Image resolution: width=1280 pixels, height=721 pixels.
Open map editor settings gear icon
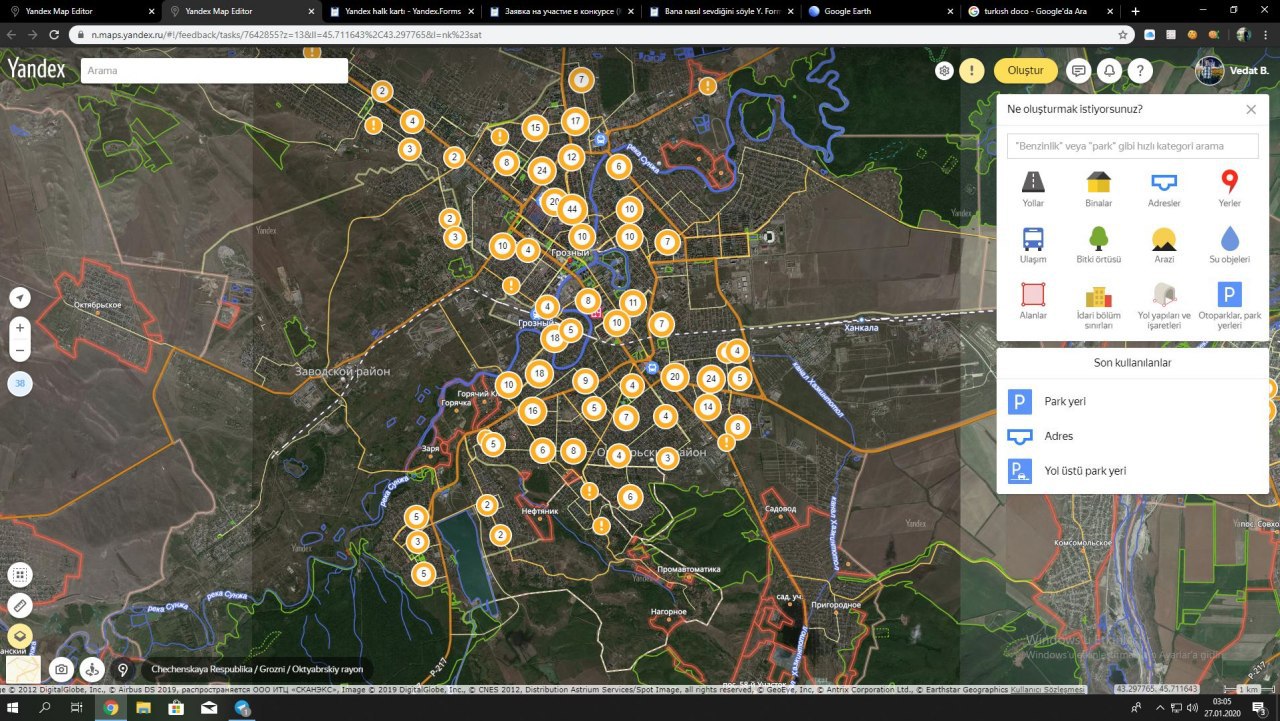(944, 71)
